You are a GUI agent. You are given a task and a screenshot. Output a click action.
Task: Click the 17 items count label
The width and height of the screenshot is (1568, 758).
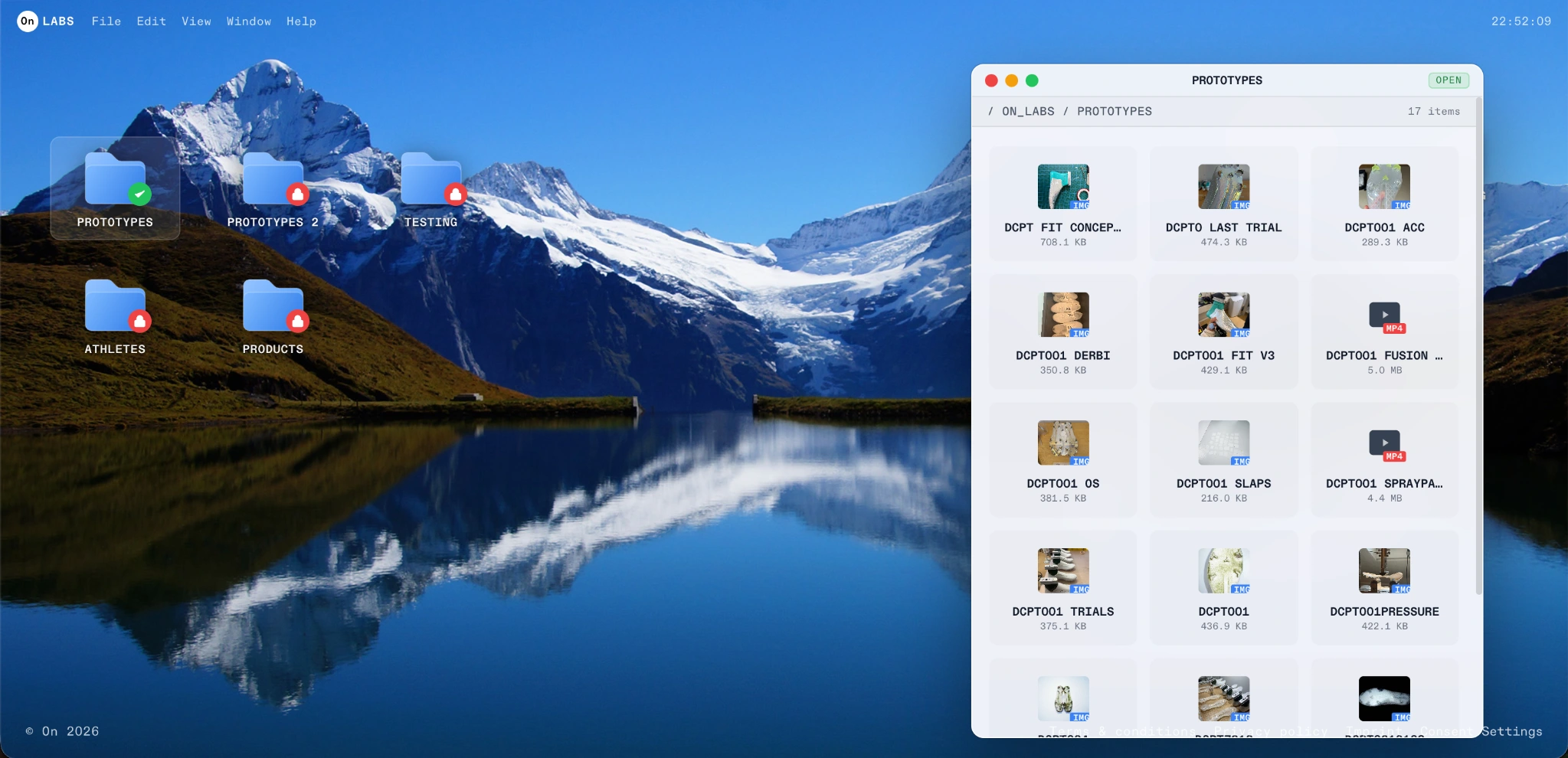1434,111
